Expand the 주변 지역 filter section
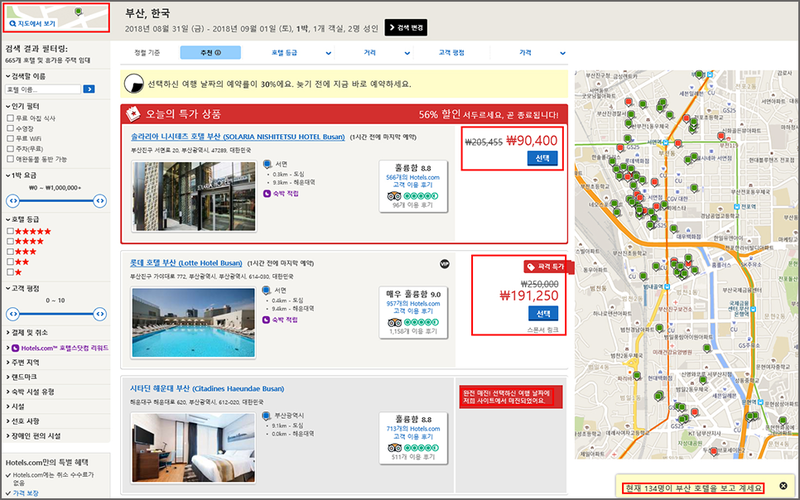 pos(30,361)
